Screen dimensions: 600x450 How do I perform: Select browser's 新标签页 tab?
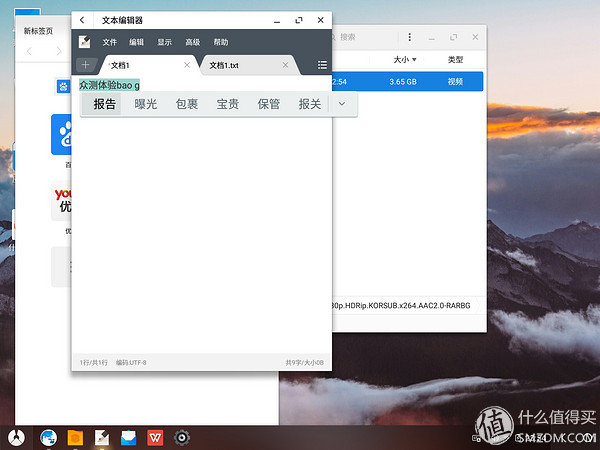point(38,31)
